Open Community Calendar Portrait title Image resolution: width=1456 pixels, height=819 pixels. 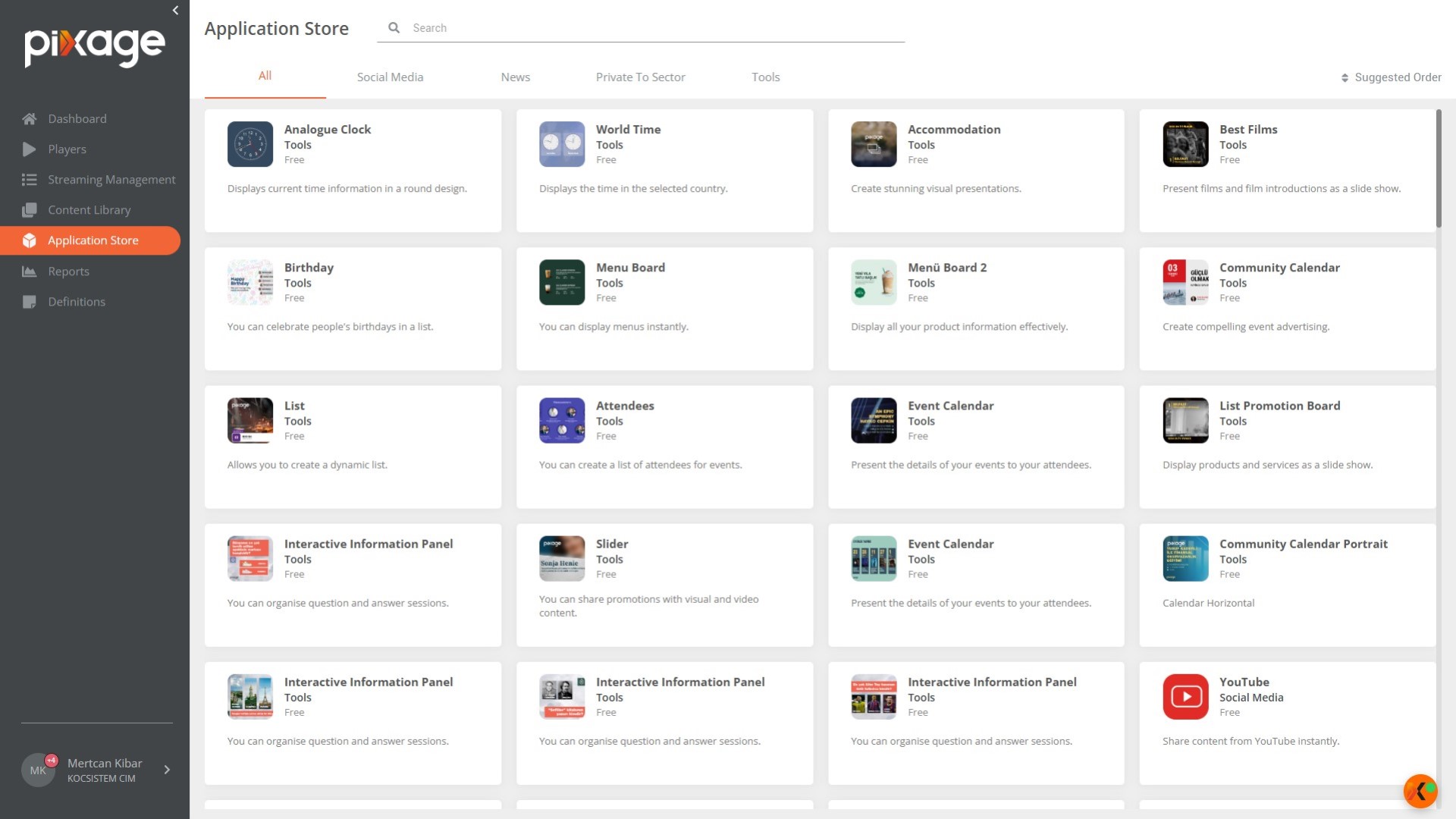coord(1303,544)
